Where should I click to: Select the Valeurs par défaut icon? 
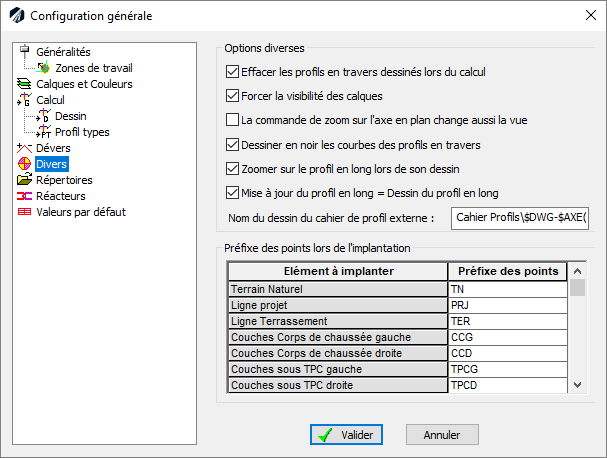[x=25, y=212]
